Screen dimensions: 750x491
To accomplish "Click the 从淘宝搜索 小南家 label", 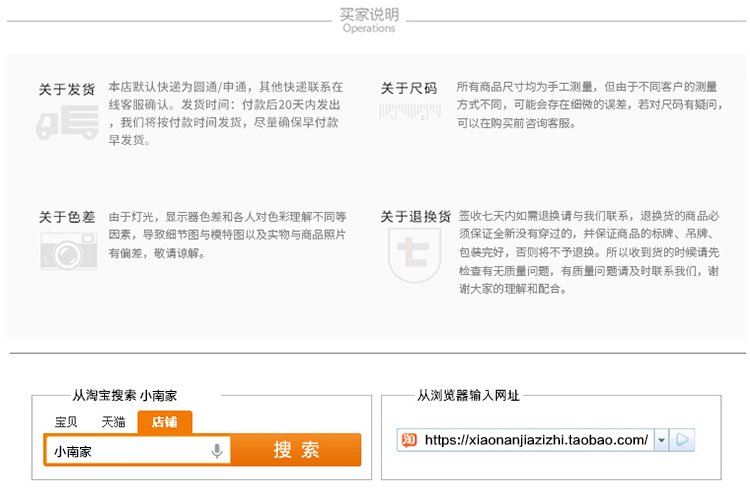I will click(131, 396).
